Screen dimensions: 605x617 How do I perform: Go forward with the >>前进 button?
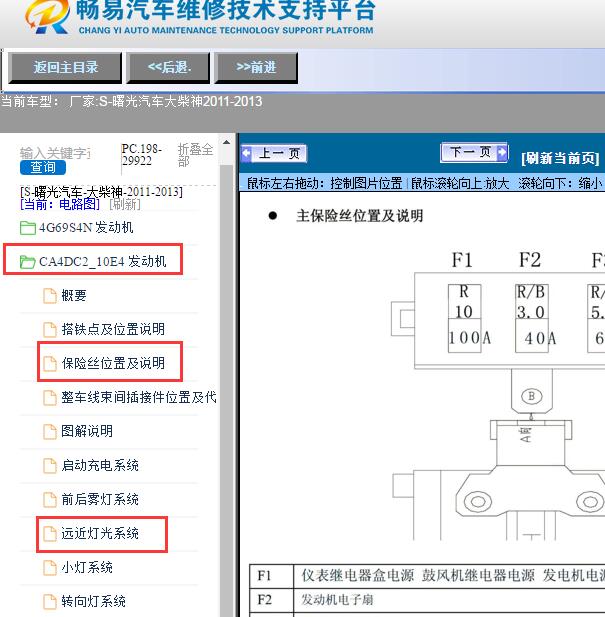point(256,68)
